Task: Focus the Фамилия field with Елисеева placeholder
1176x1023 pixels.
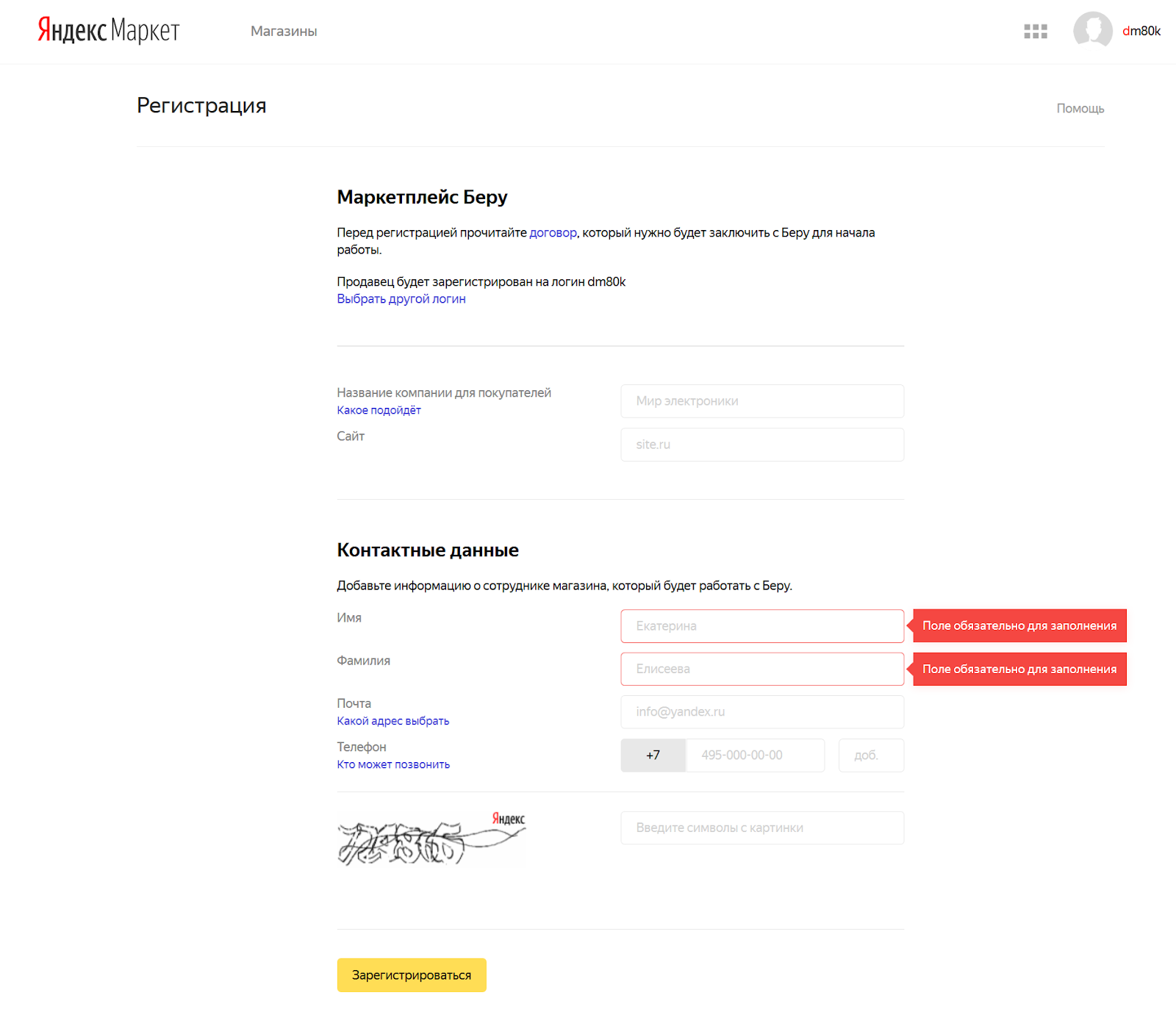Action: click(x=762, y=669)
